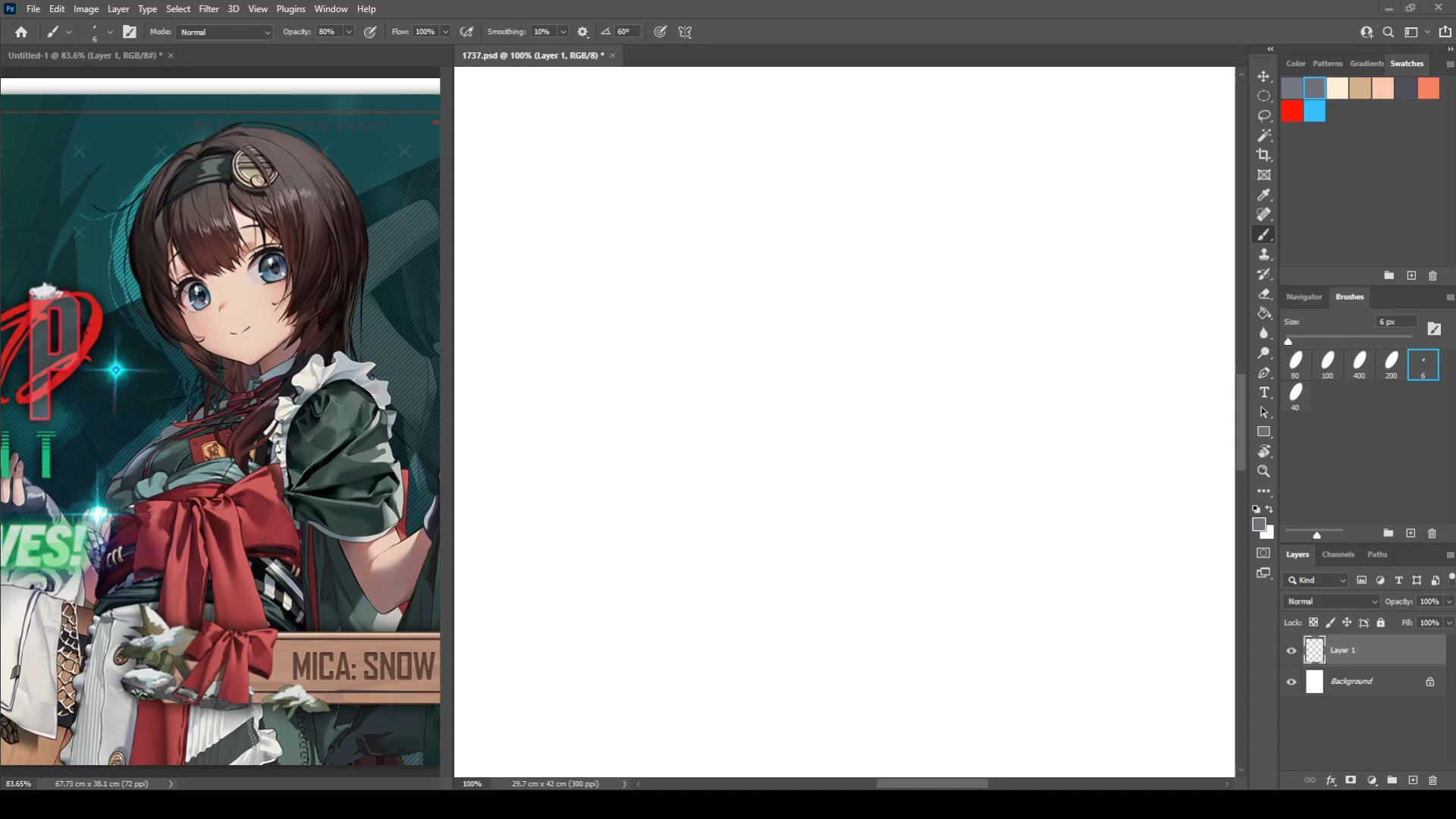Click the Home button in options bar
Image resolution: width=1456 pixels, height=819 pixels.
[x=21, y=32]
